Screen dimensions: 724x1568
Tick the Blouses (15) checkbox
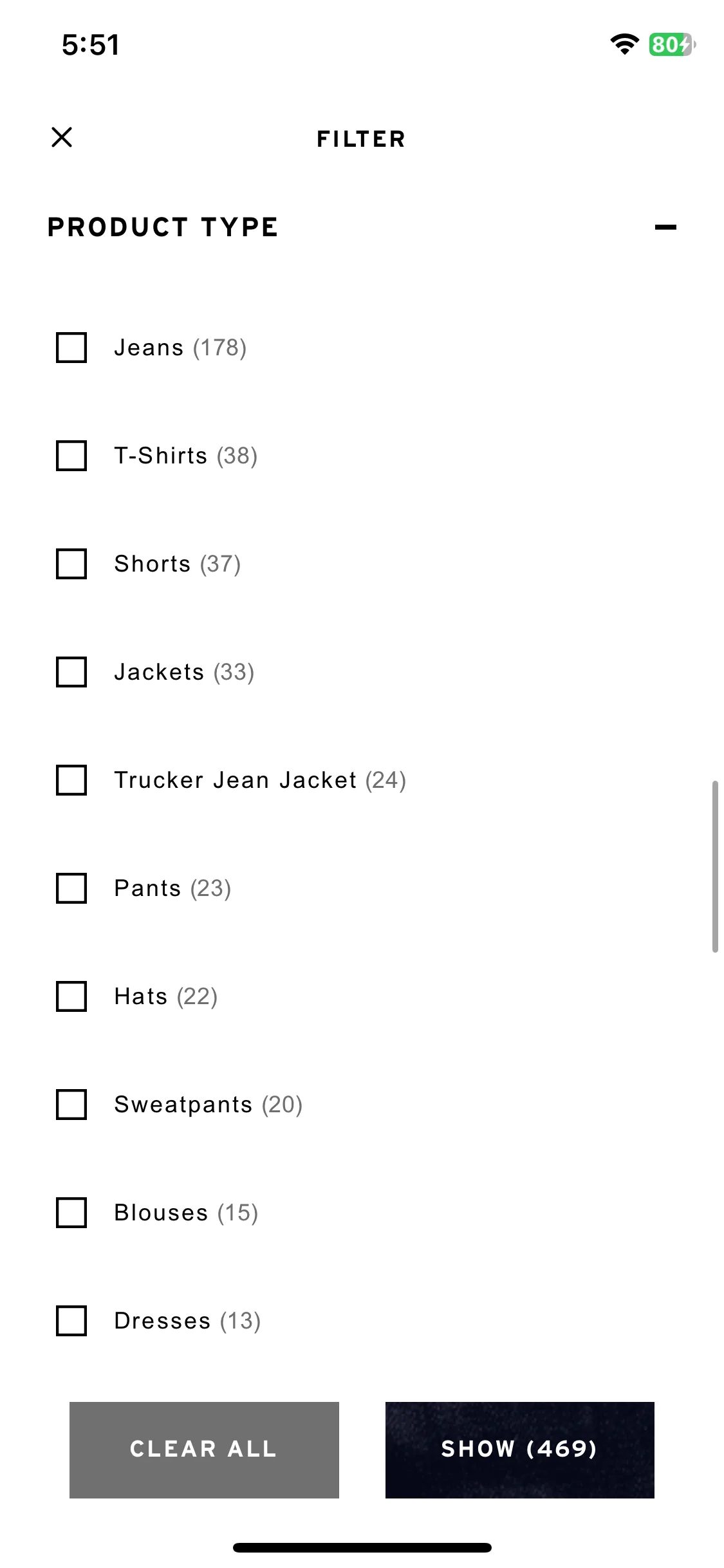point(71,1213)
